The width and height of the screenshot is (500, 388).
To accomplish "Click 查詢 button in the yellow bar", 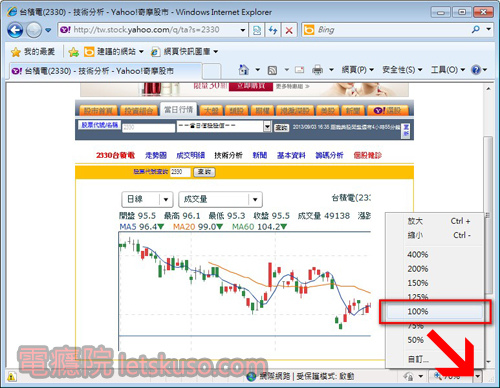I will (x=204, y=172).
